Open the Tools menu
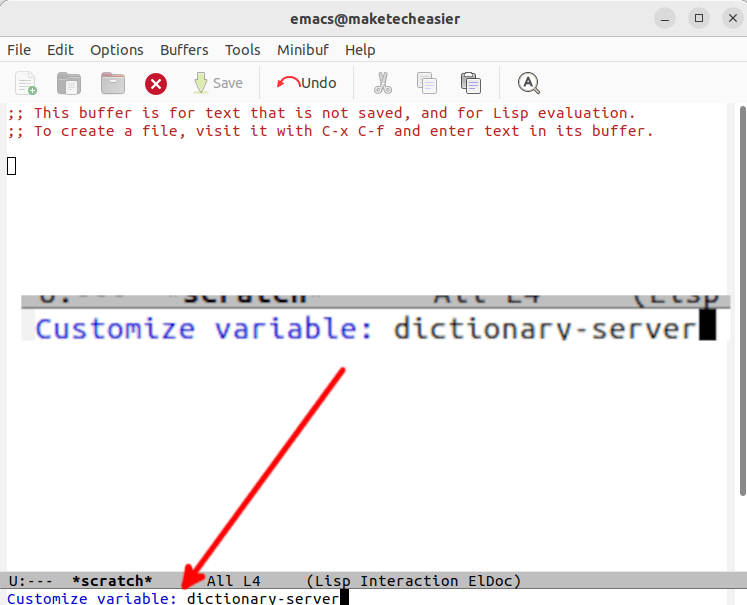 242,50
